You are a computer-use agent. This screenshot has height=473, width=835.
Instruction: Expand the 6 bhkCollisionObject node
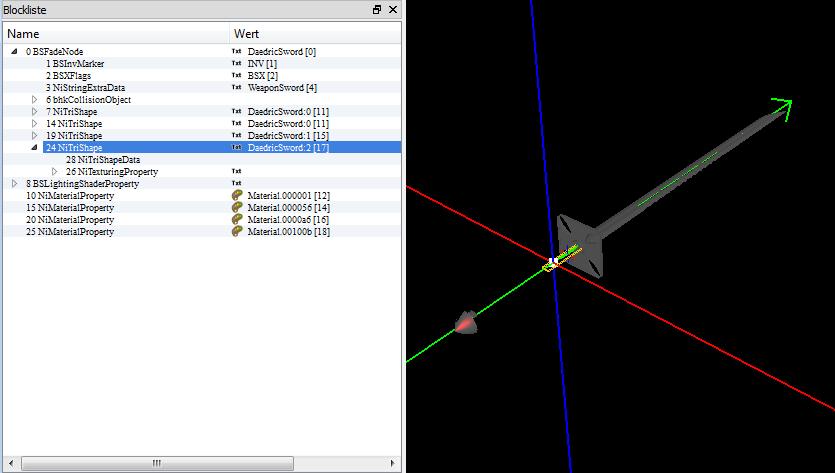(34, 100)
